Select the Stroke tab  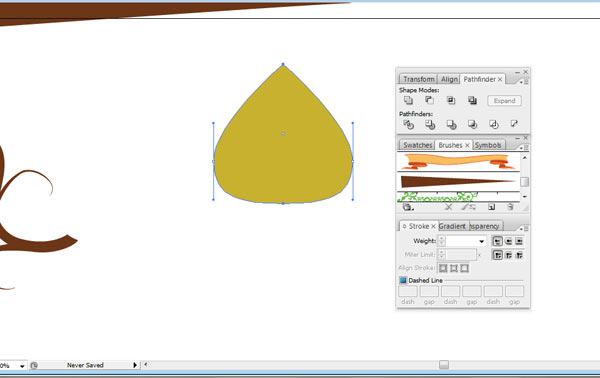pos(419,226)
